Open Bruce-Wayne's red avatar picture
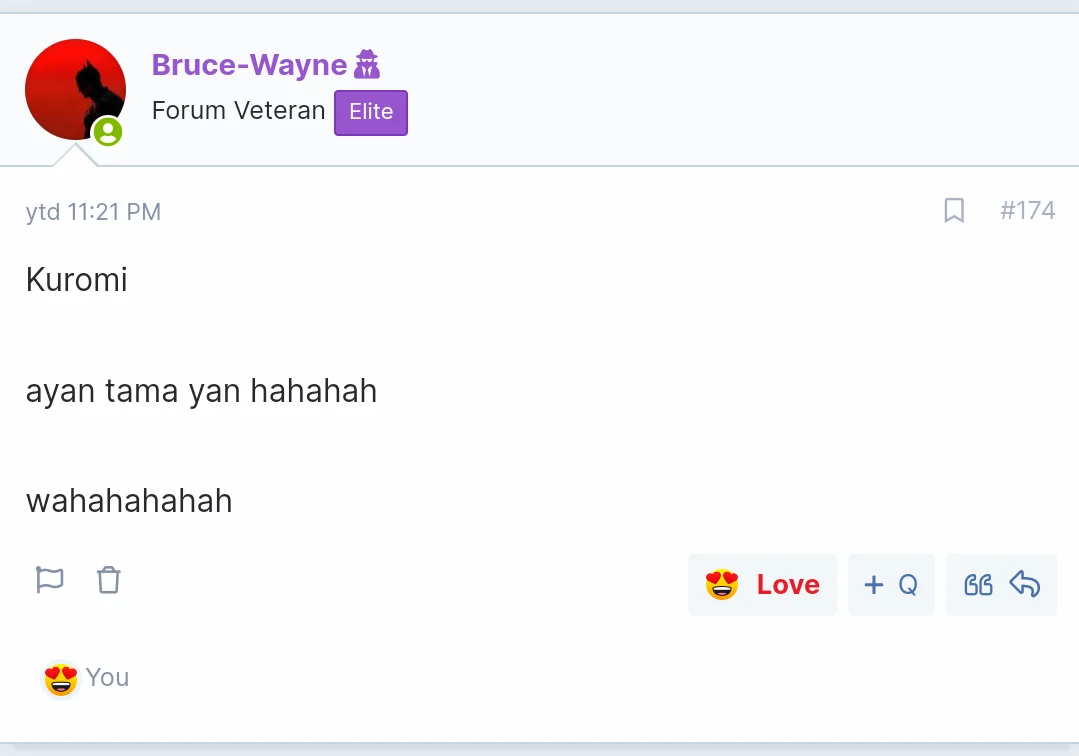Viewport: 1079px width, 756px height. [76, 89]
